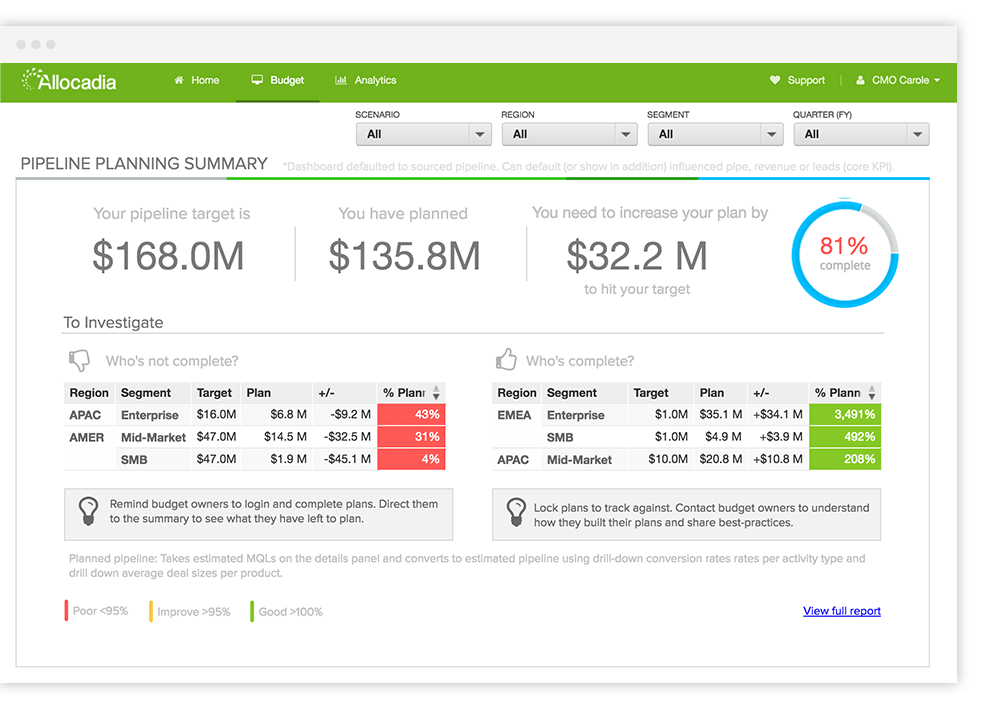The width and height of the screenshot is (1000, 712).
Task: Open the Support link
Action: 797,80
